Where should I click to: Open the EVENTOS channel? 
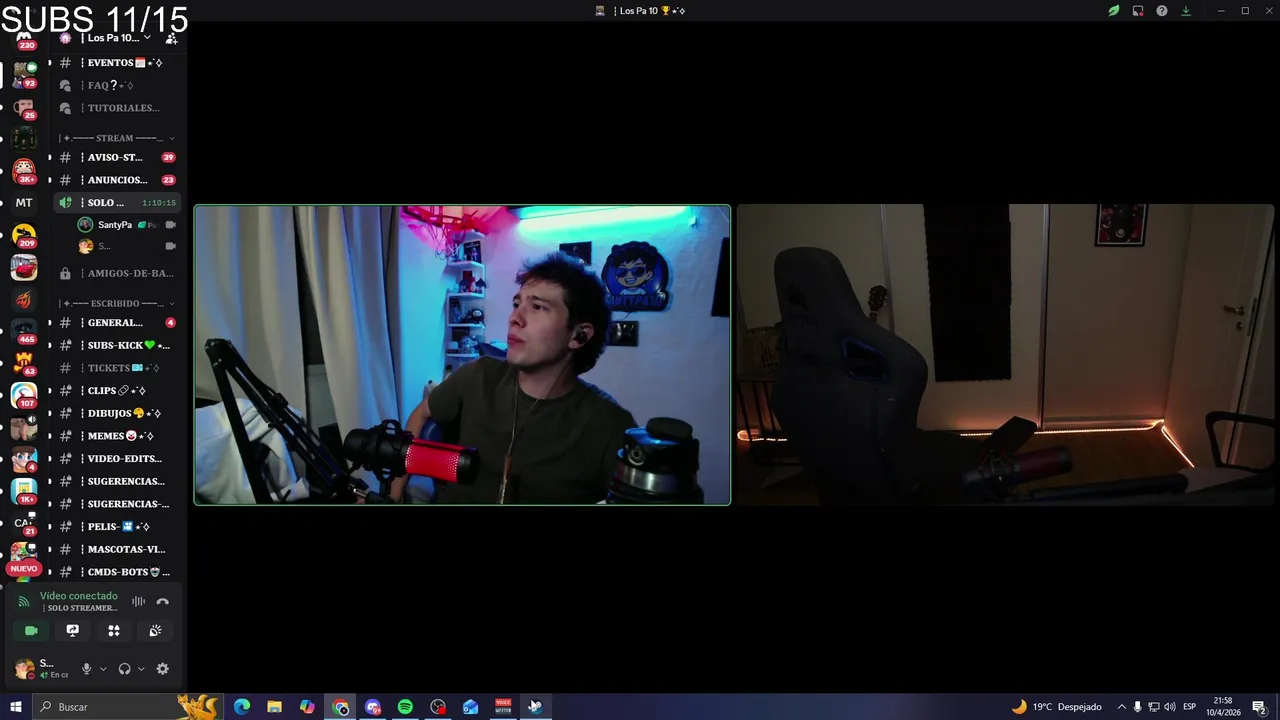coord(117,62)
